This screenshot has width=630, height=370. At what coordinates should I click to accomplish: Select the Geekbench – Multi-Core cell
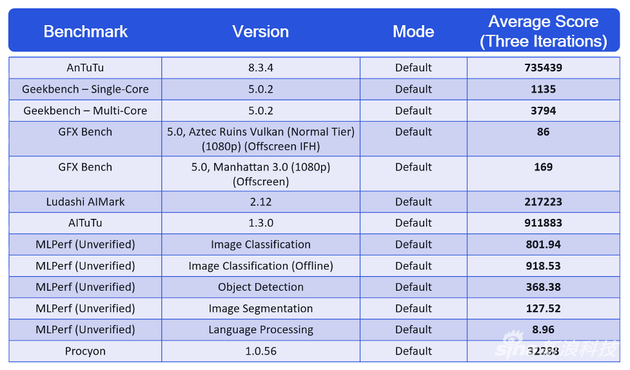85,110
